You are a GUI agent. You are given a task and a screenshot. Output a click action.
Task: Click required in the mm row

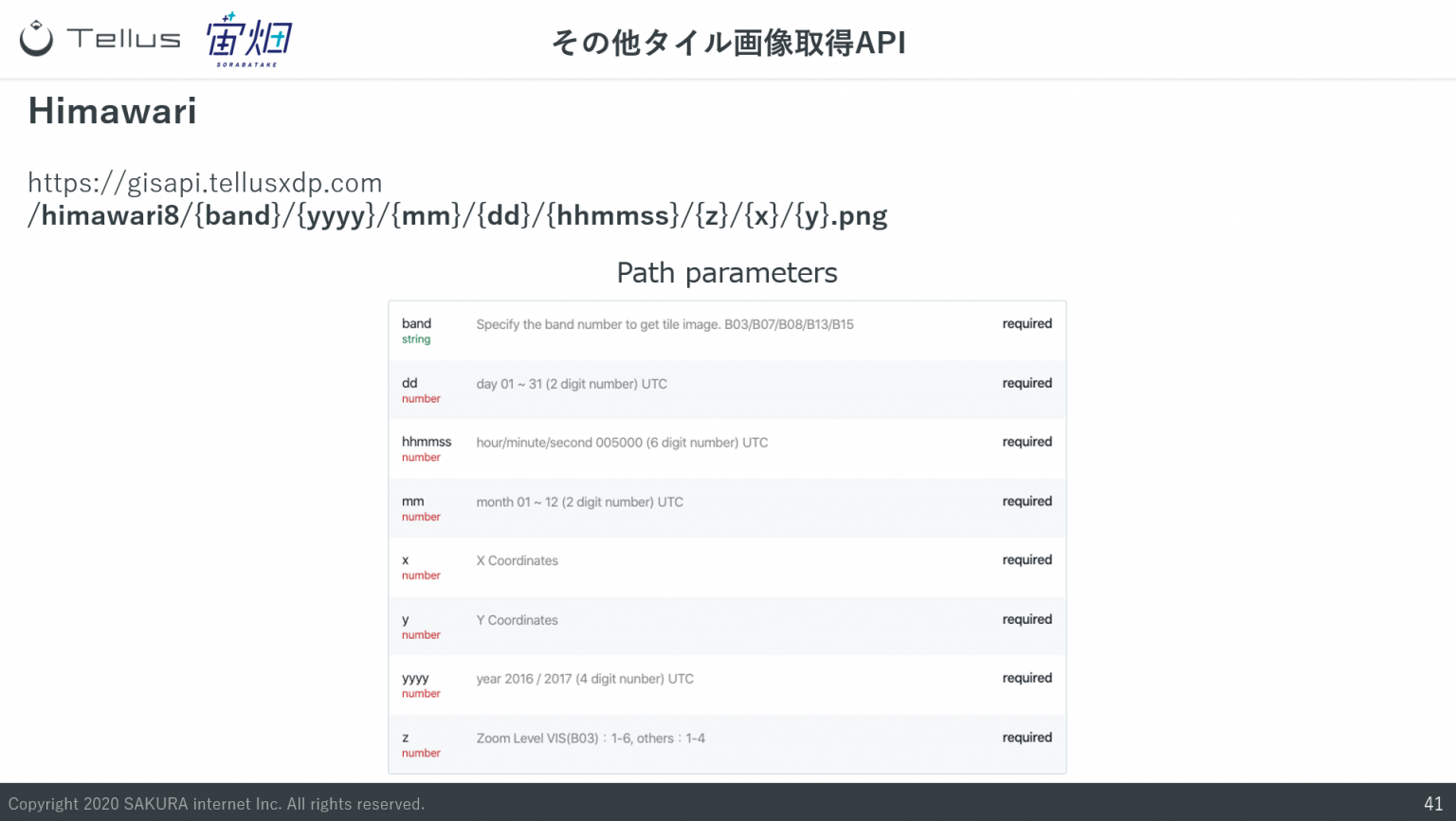(x=1028, y=502)
